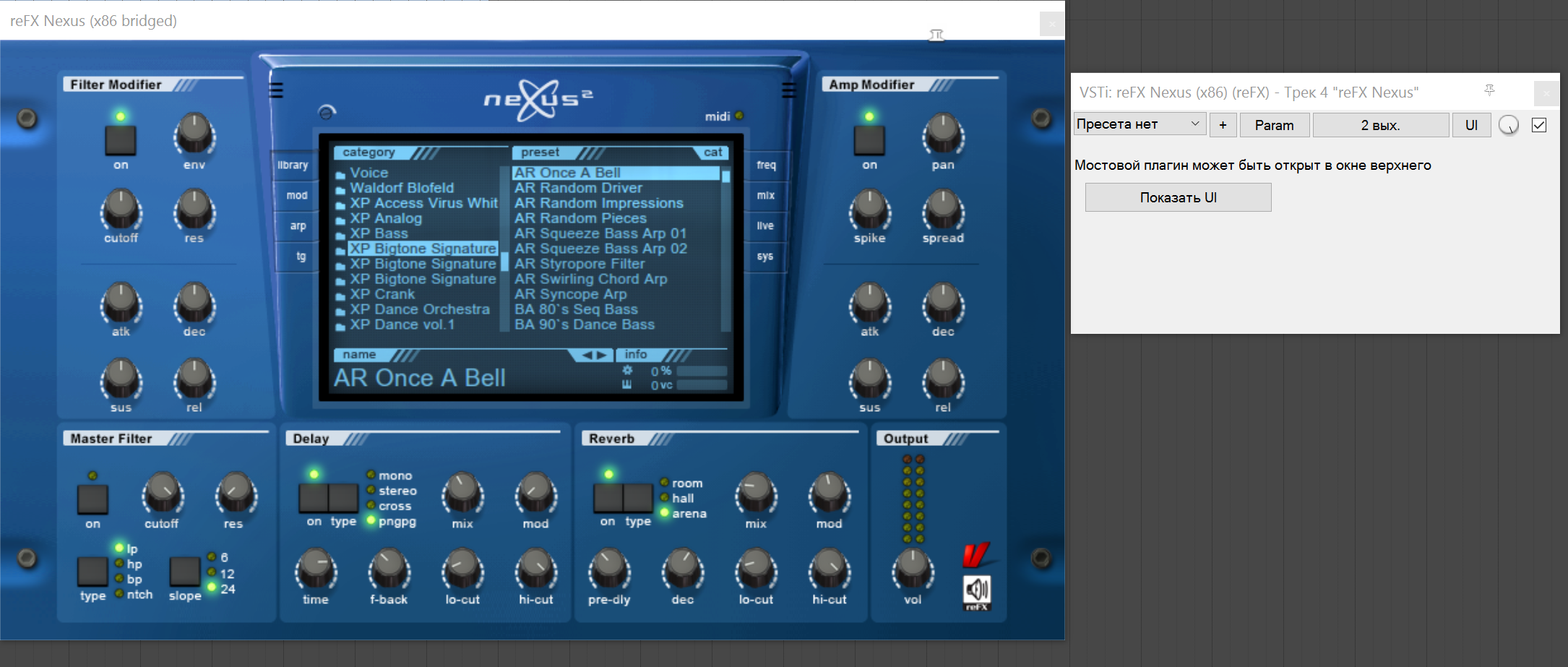This screenshot has height=667, width=1568.
Task: Open the mix tab beside the display
Action: click(x=766, y=195)
